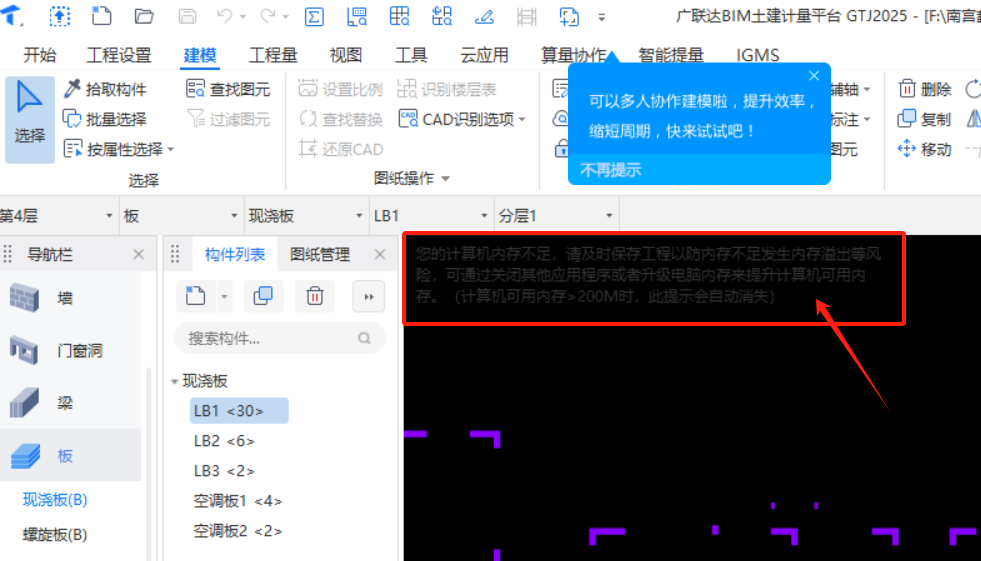This screenshot has width=981, height=561.
Task: Switch to 图纸管理 panel tab
Action: pos(320,255)
